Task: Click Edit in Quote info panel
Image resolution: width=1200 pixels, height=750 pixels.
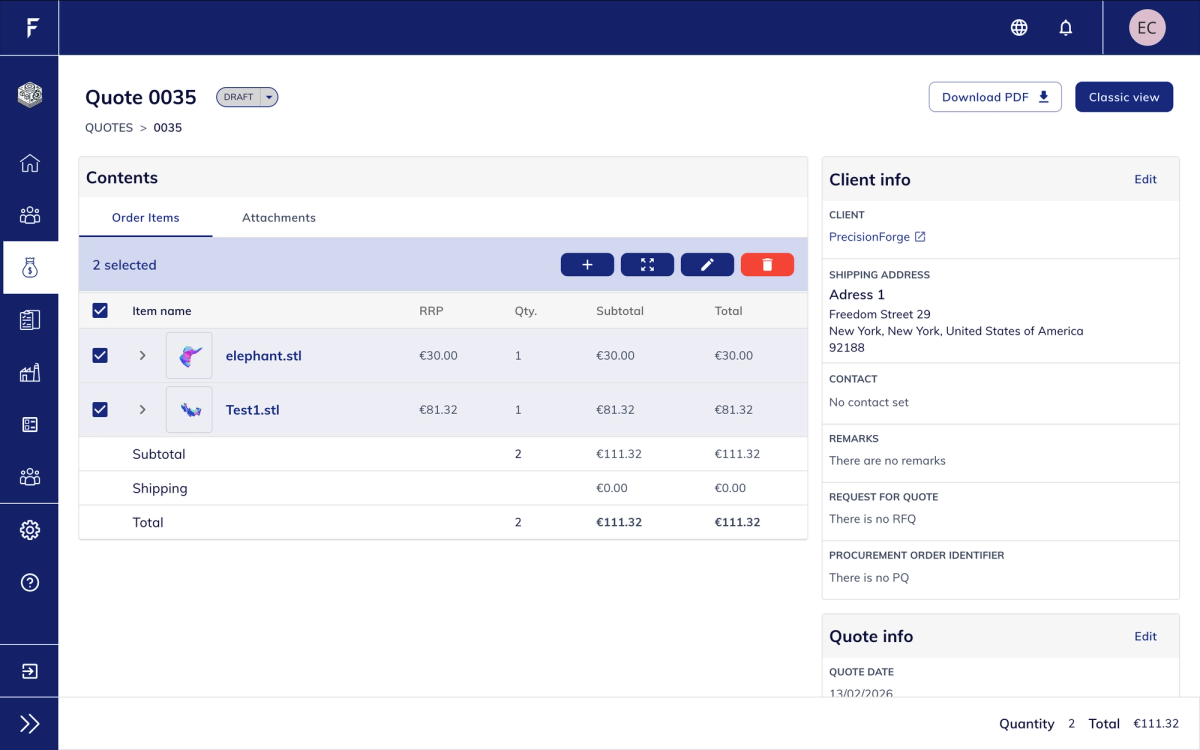Action: point(1145,637)
